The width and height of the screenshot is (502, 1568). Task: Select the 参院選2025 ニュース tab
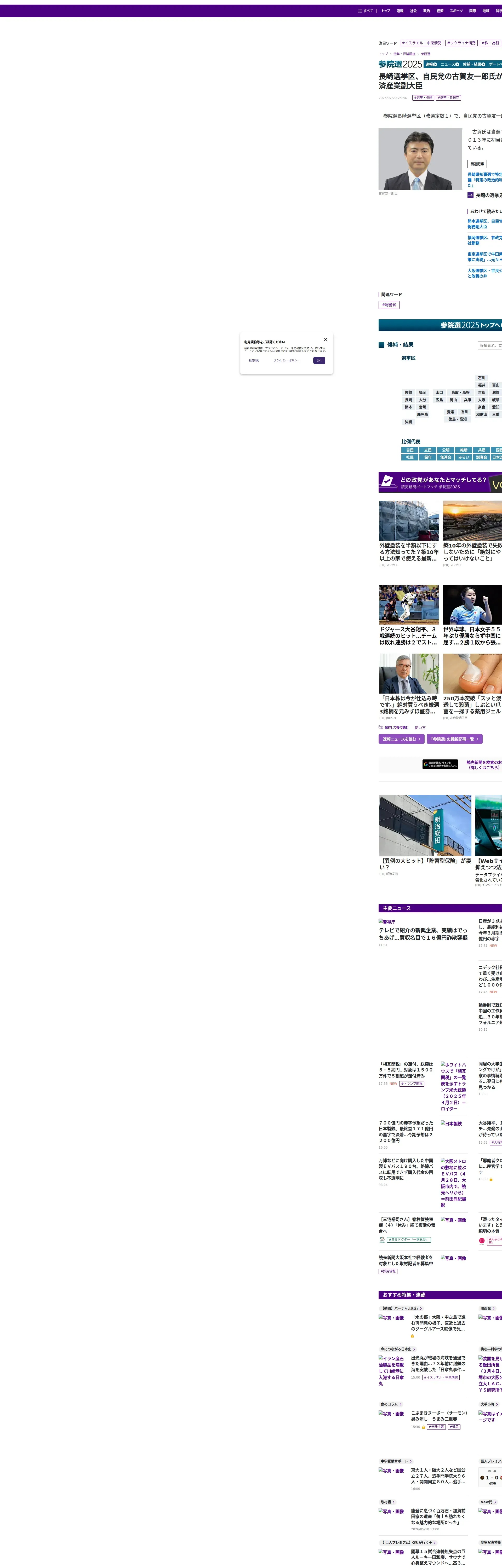click(450, 65)
